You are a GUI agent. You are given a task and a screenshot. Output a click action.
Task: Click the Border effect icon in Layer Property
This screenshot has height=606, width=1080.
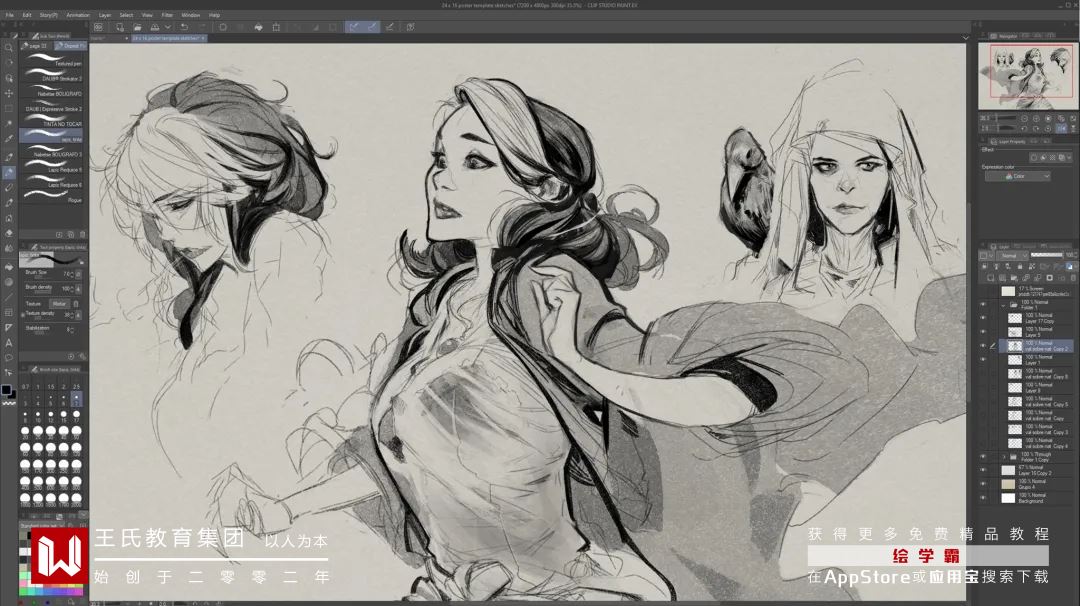tap(1034, 157)
